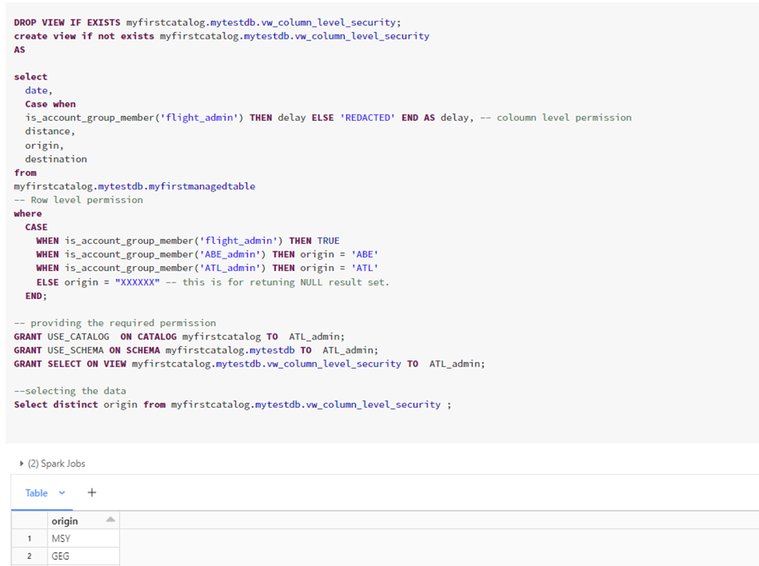Click the create view if not exists line
The width and height of the screenshot is (759, 566).
coord(221,36)
